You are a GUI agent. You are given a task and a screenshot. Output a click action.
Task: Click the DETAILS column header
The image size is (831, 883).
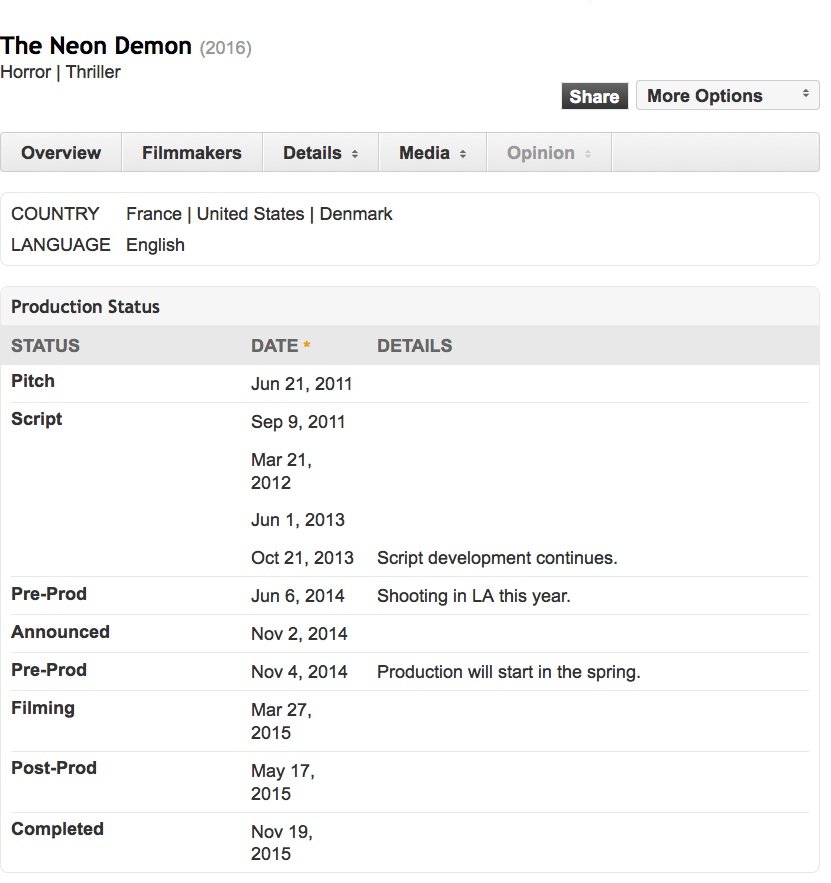coord(414,346)
